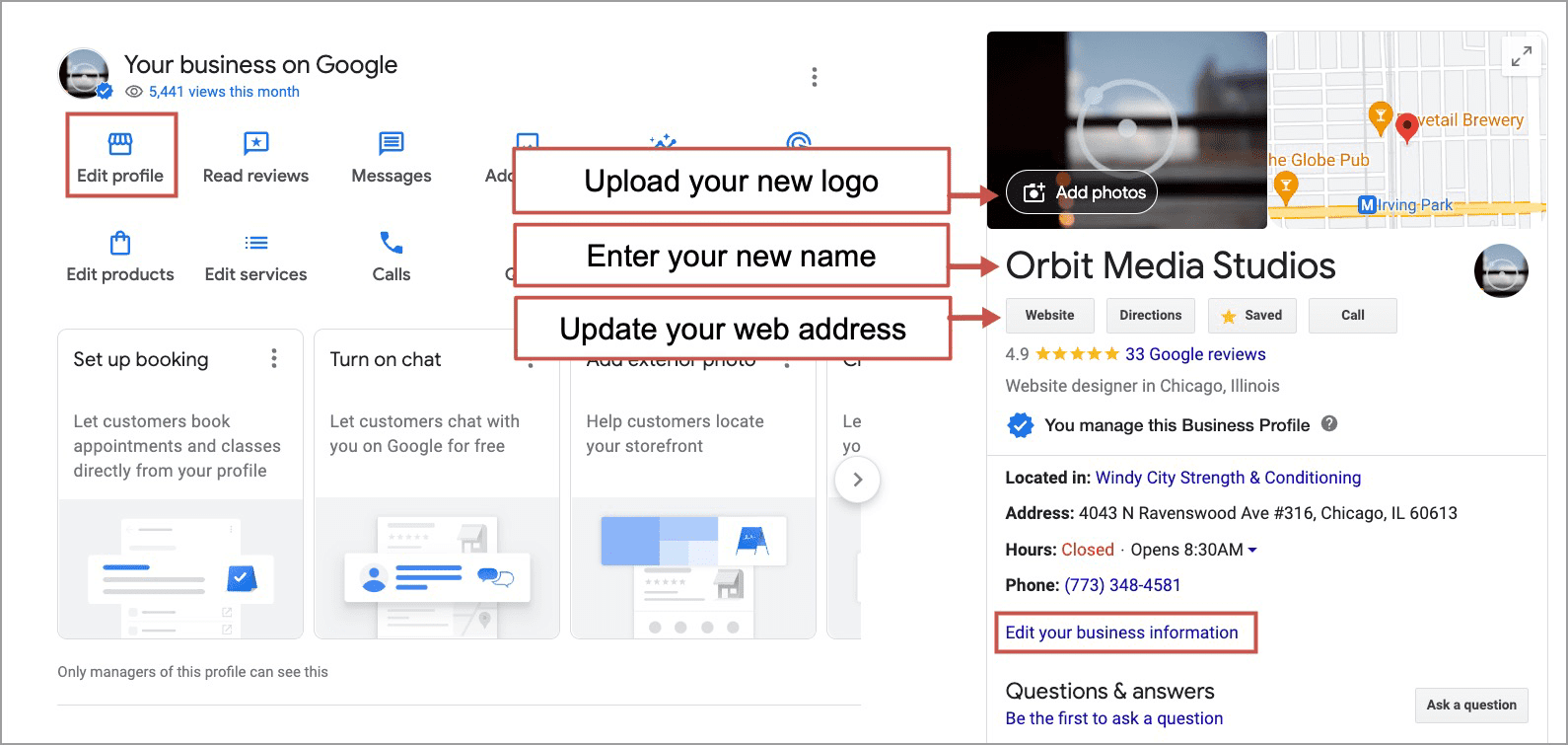Open the Messages shortcut
This screenshot has width=1568, height=745.
point(392,157)
